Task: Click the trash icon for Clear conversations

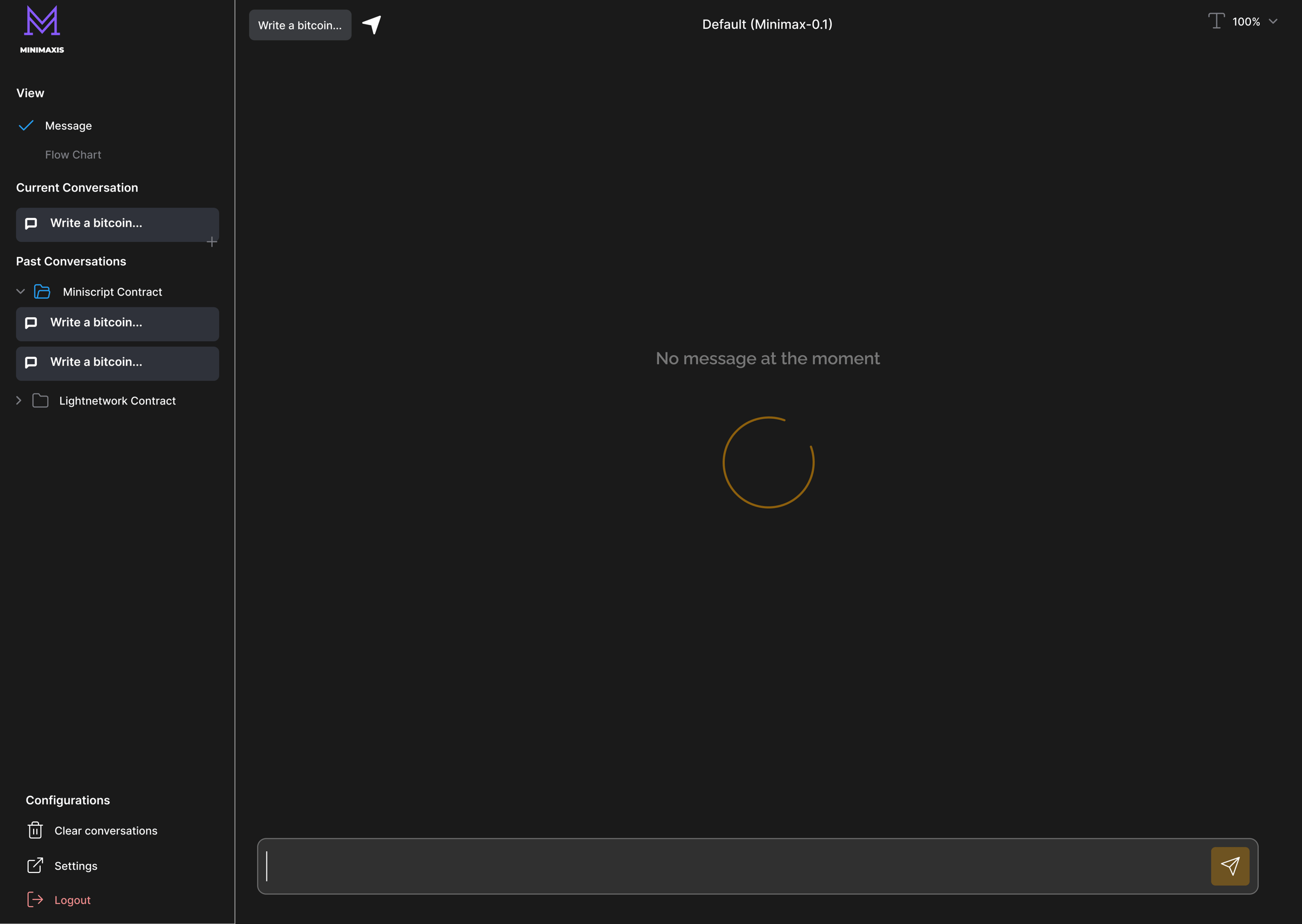Action: pos(35,830)
